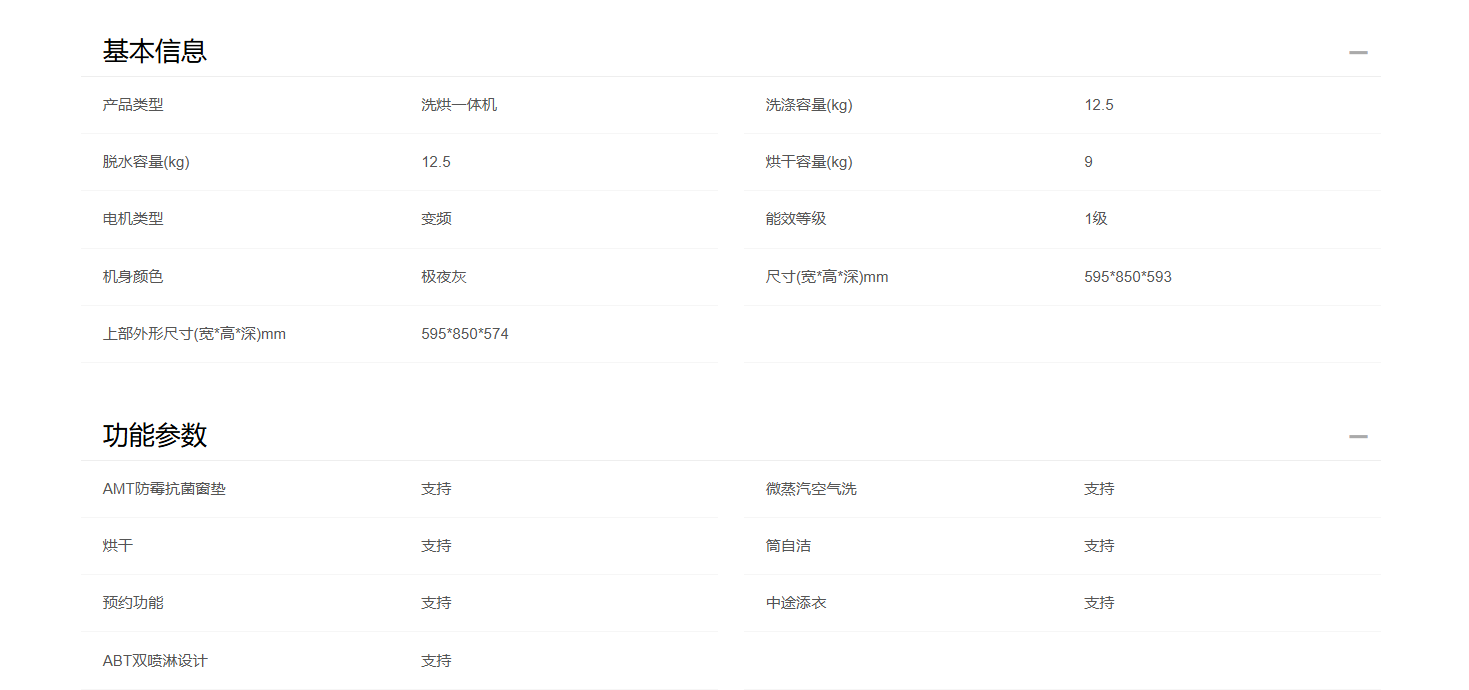Viewport: 1469px width, 690px height.
Task: Click the 筒自洁 label
Action: pyautogui.click(x=788, y=546)
